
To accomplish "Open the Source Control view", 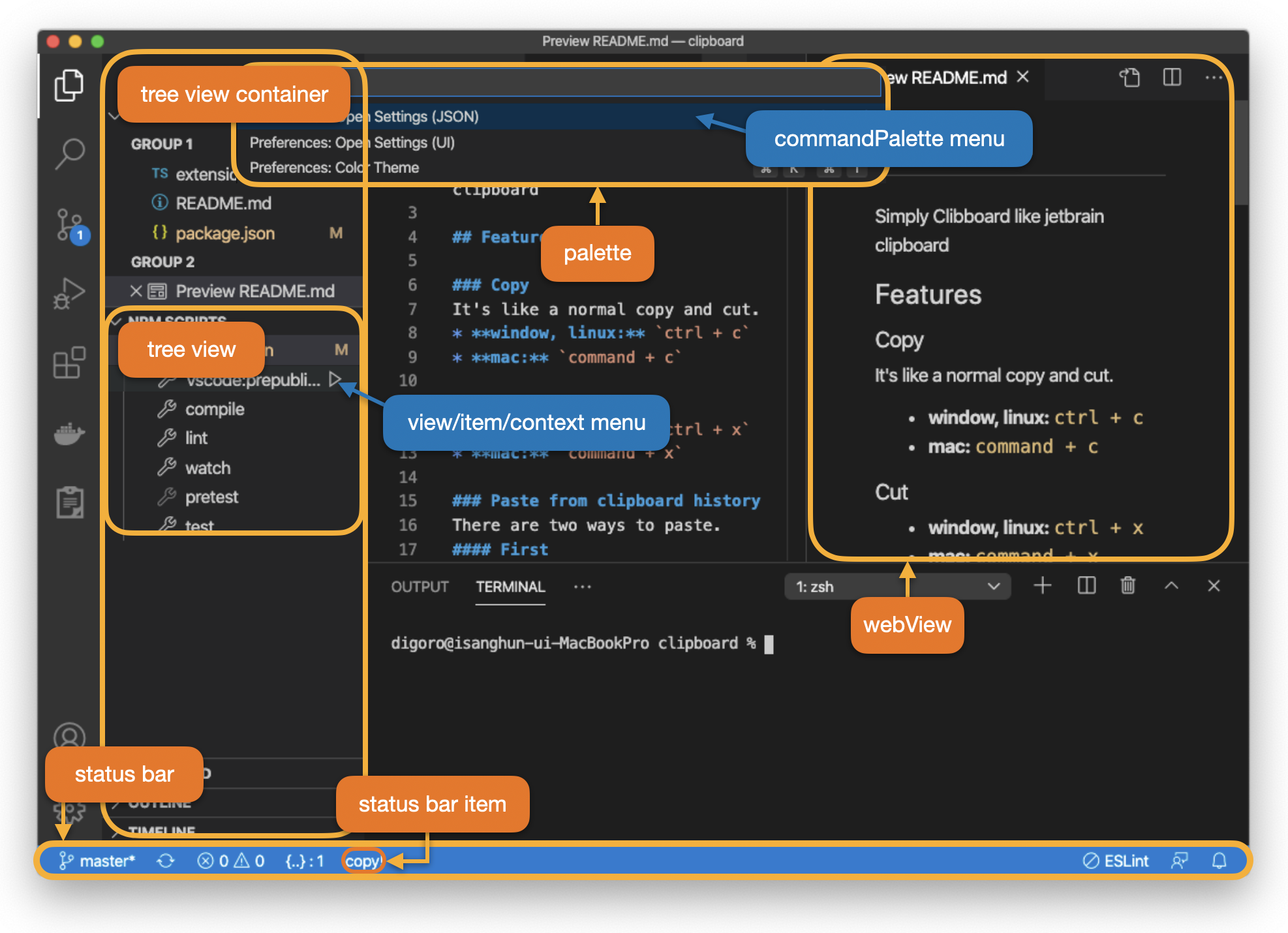I will point(70,225).
